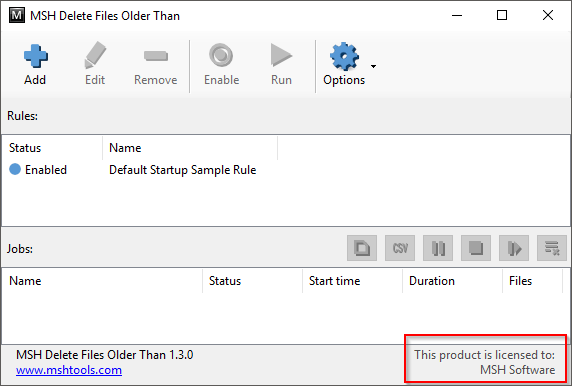Image resolution: width=572 pixels, height=386 pixels.
Task: Export the jobs list as CSV
Action: coord(400,248)
